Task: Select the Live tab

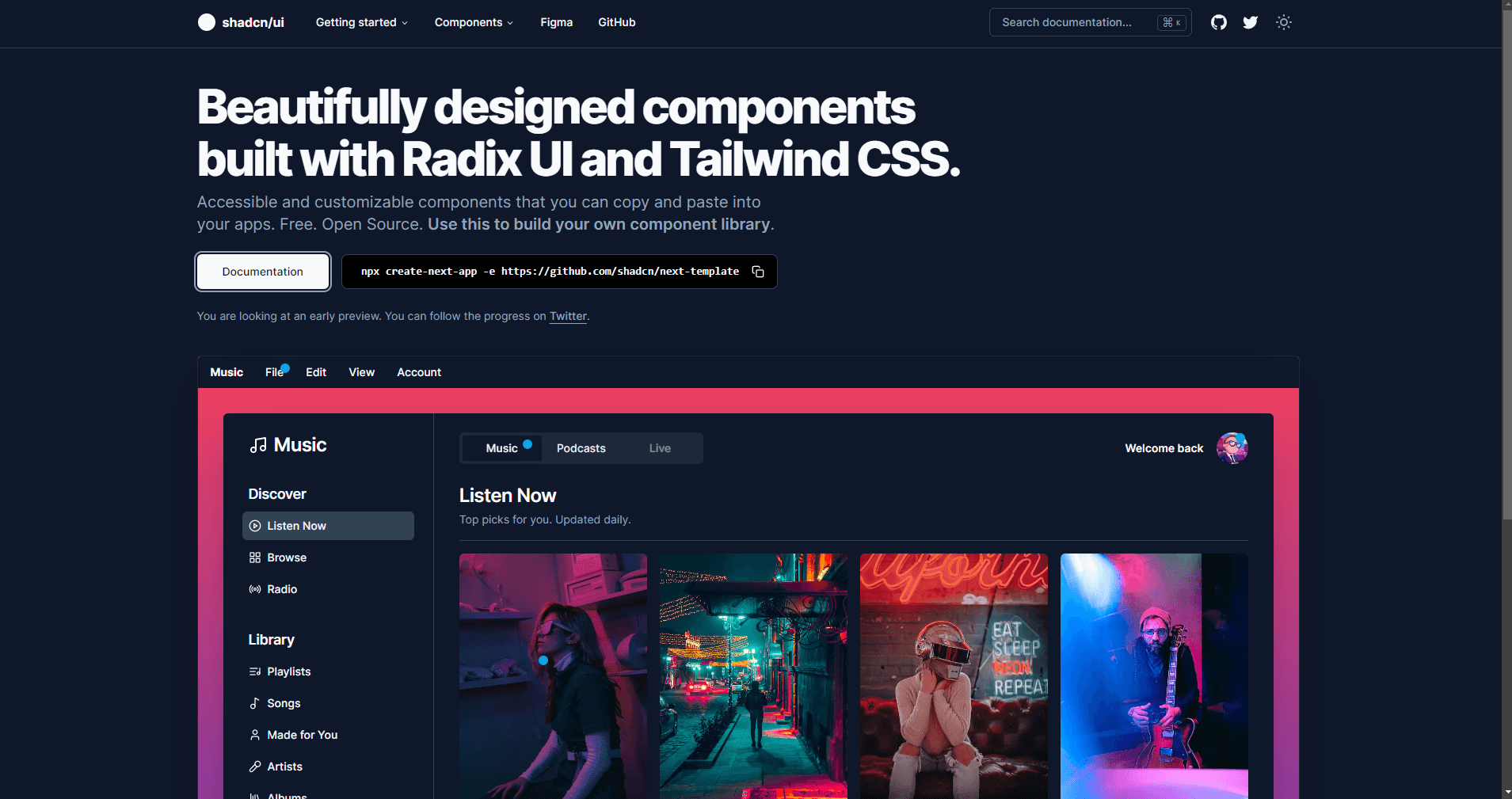Action: click(660, 448)
